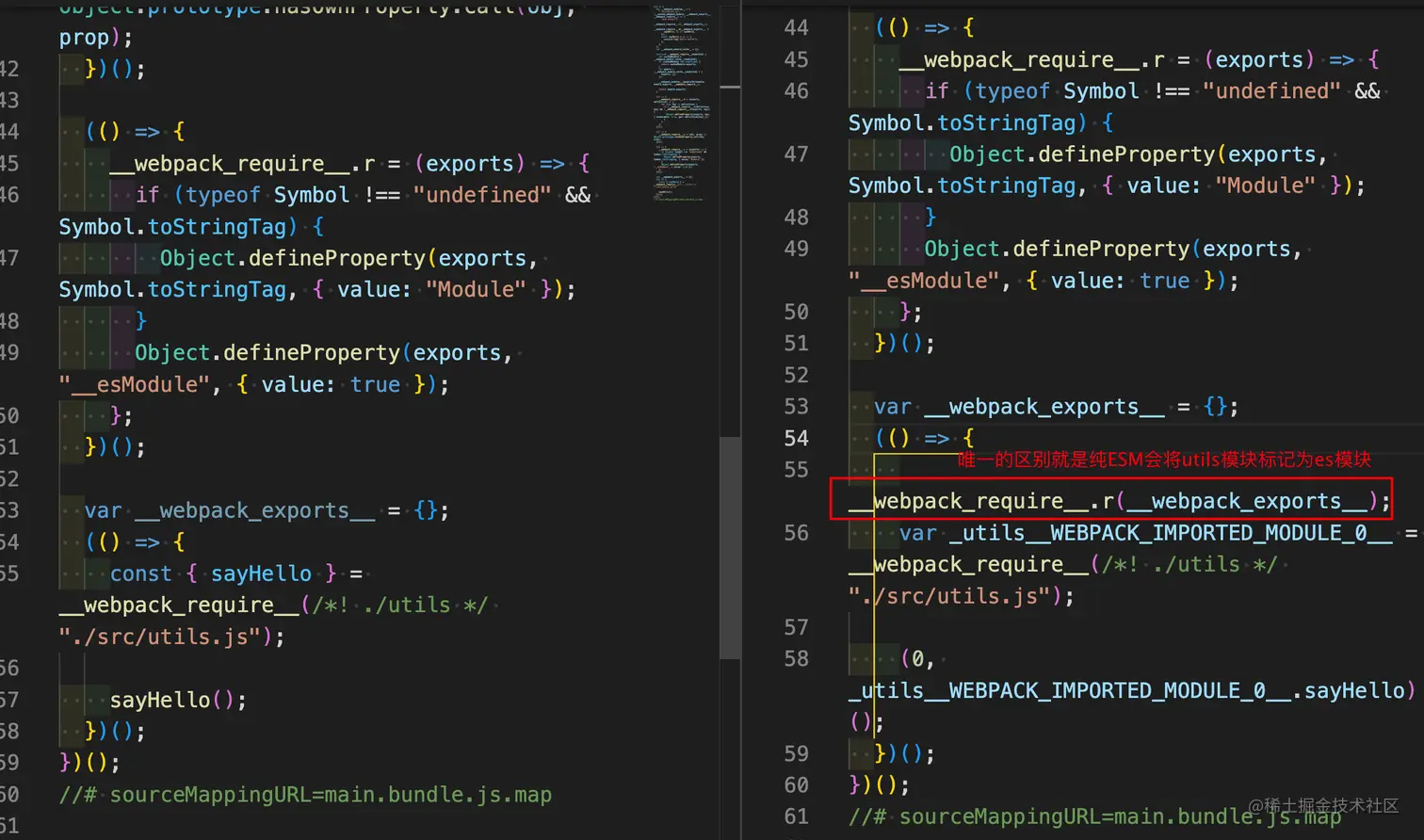This screenshot has height=840, width=1424.
Task: Click line number 49 in right editor gutter
Action: (x=796, y=249)
